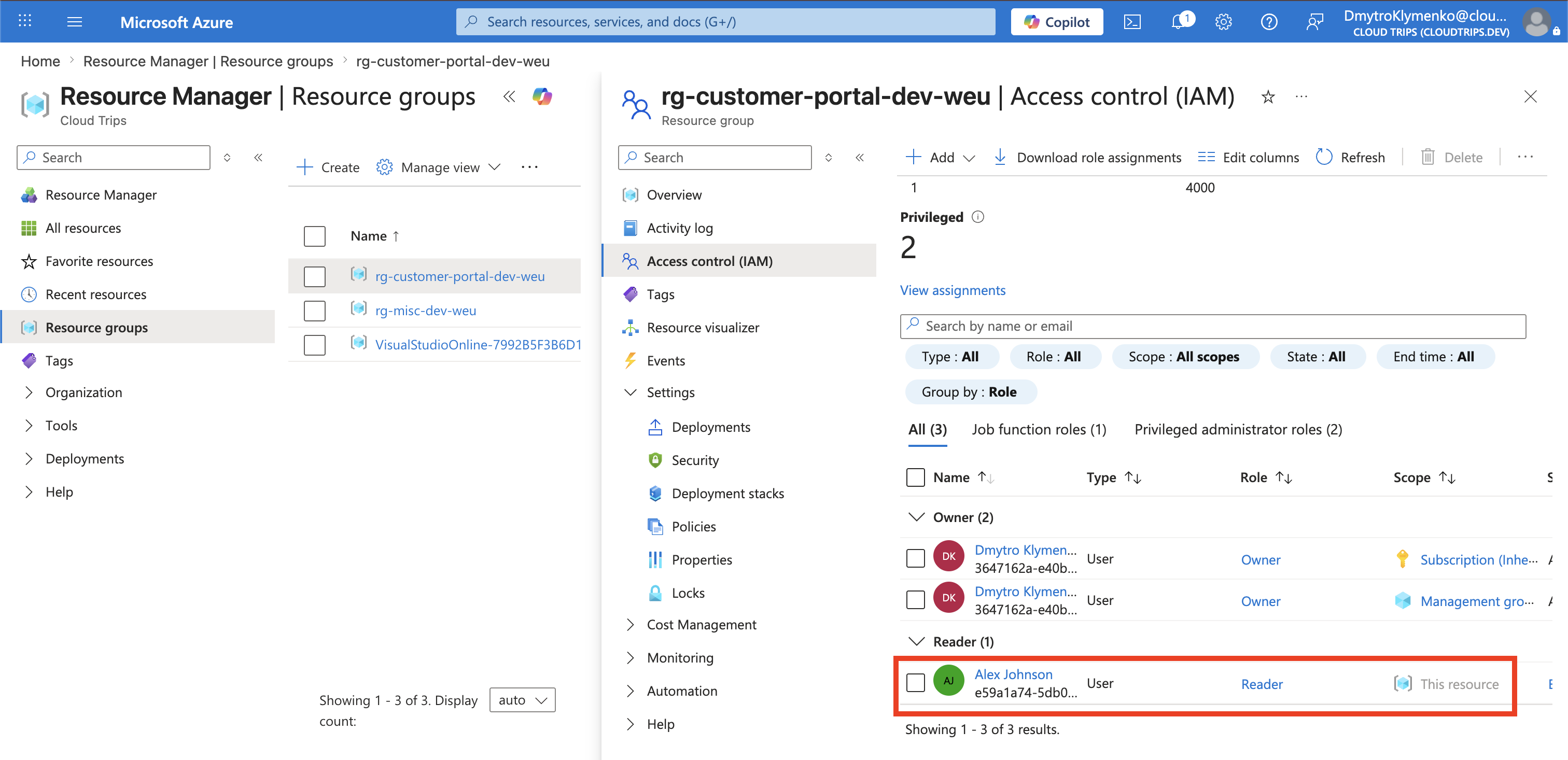Open the hamburger portal menu

[x=74, y=22]
